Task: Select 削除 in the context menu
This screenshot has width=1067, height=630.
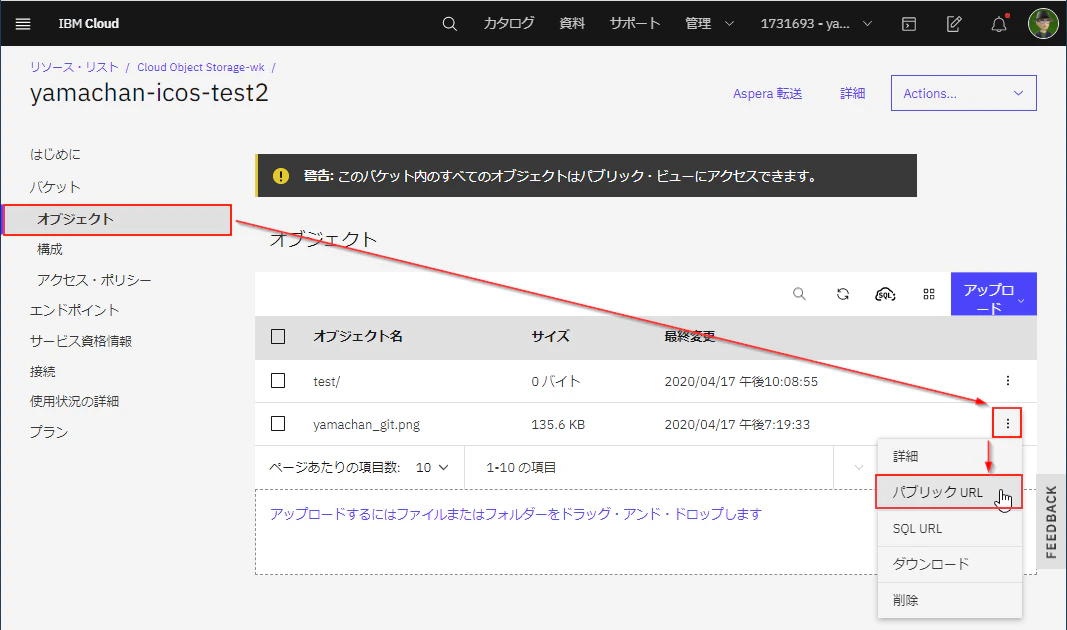Action: coord(950,600)
